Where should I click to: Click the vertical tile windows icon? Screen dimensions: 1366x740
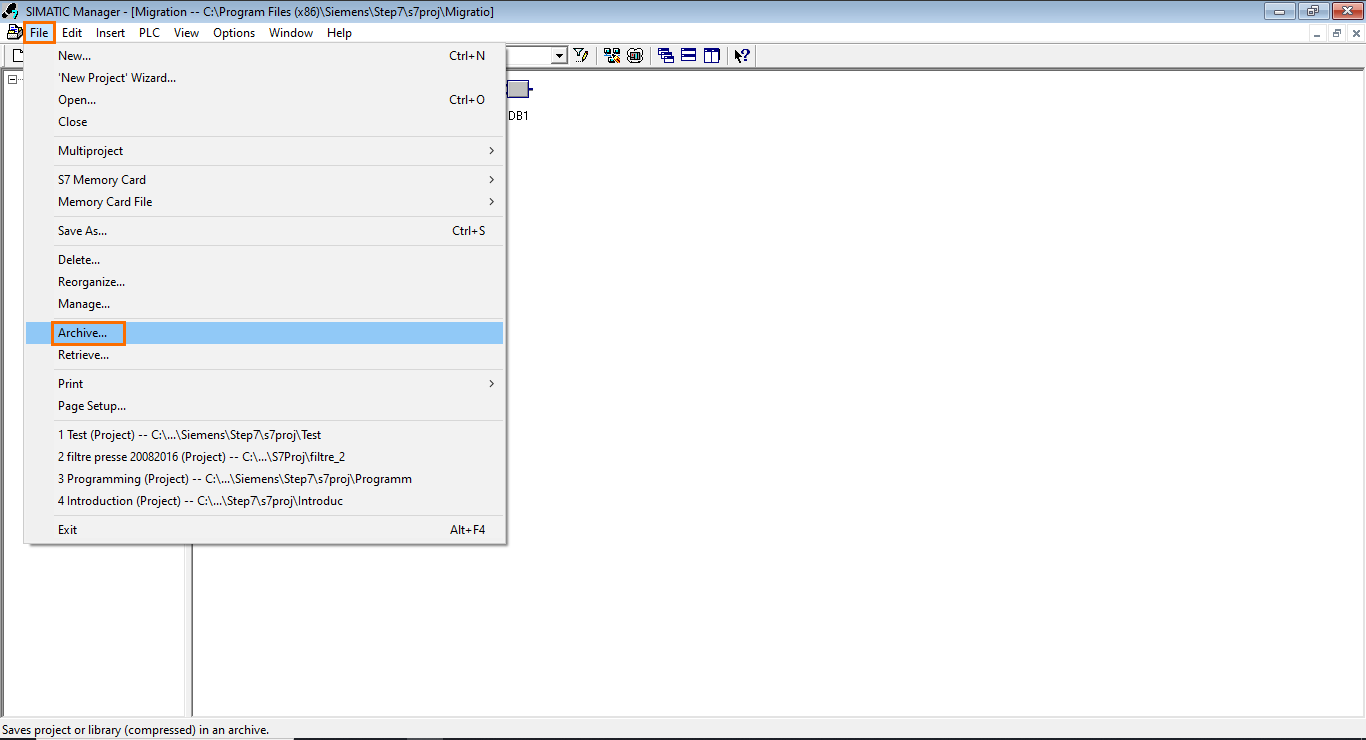coord(711,55)
